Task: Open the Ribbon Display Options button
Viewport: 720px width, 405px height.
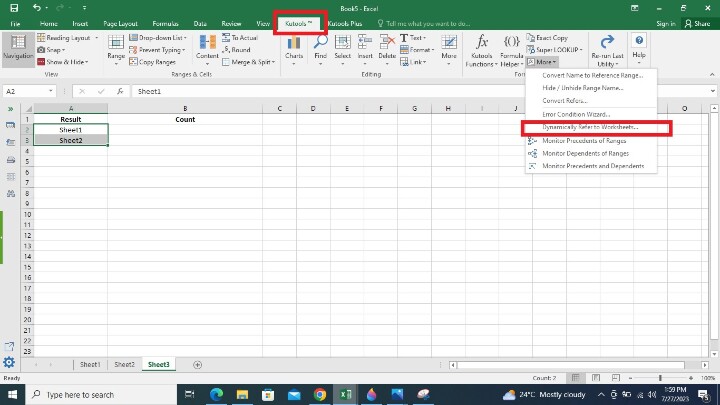Action: click(x=635, y=8)
